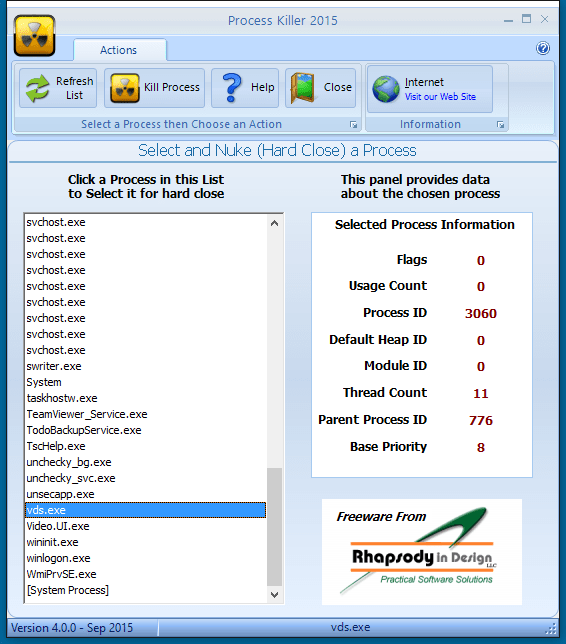Click the Thread Count value 11

pyautogui.click(x=481, y=393)
